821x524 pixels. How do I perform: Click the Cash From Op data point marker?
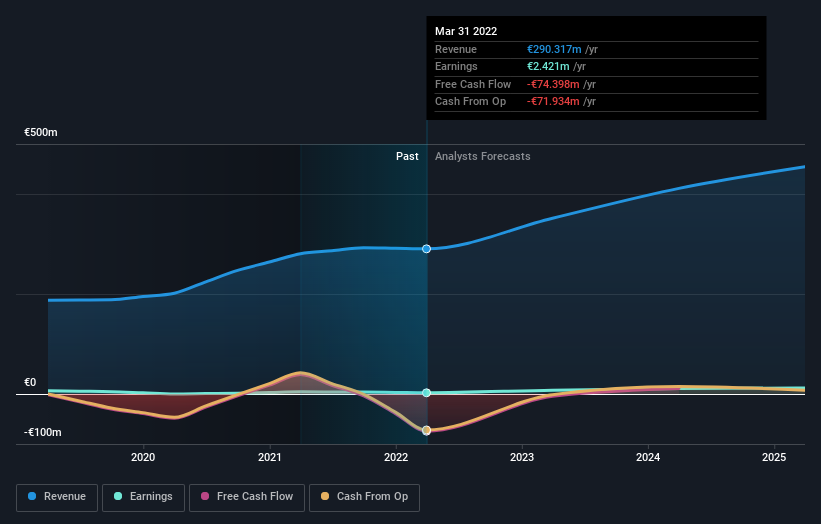[x=427, y=430]
